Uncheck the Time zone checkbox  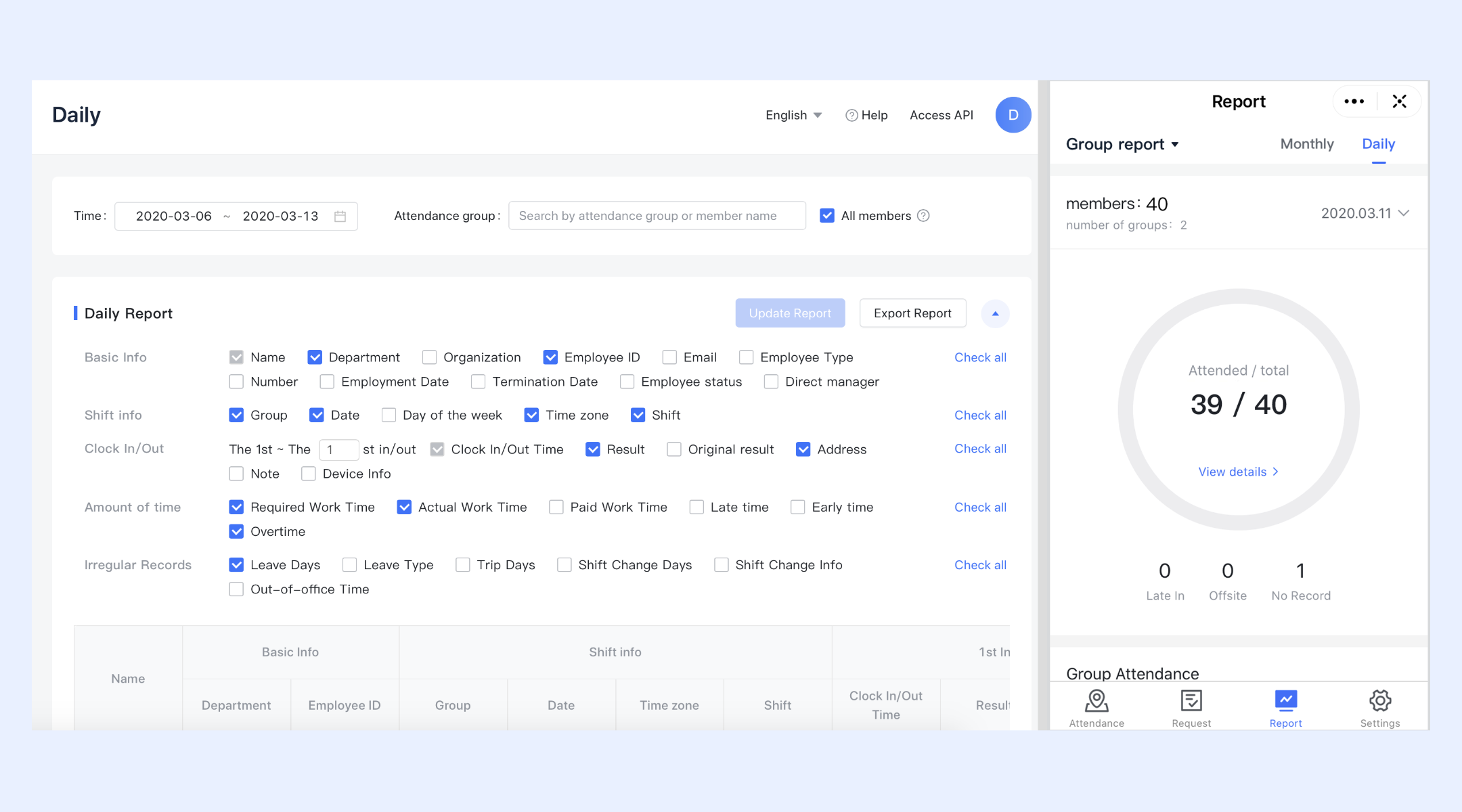pyautogui.click(x=531, y=415)
